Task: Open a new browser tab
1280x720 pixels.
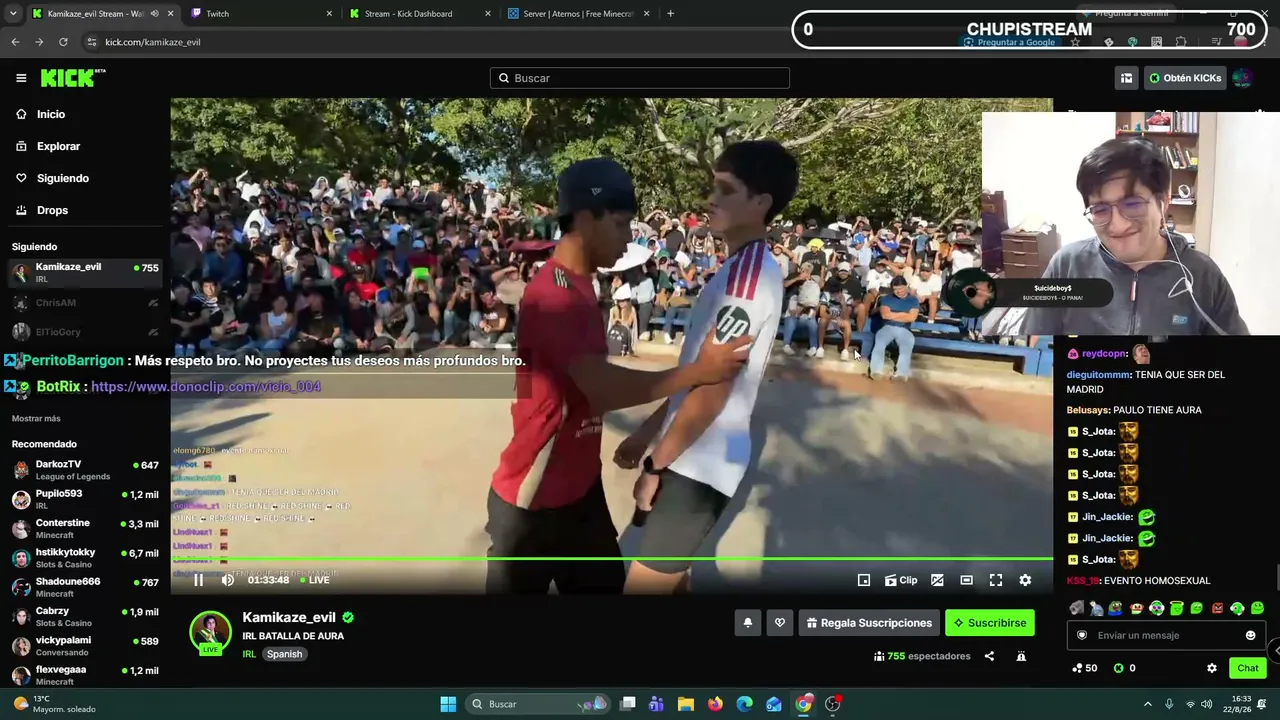Action: [x=670, y=14]
